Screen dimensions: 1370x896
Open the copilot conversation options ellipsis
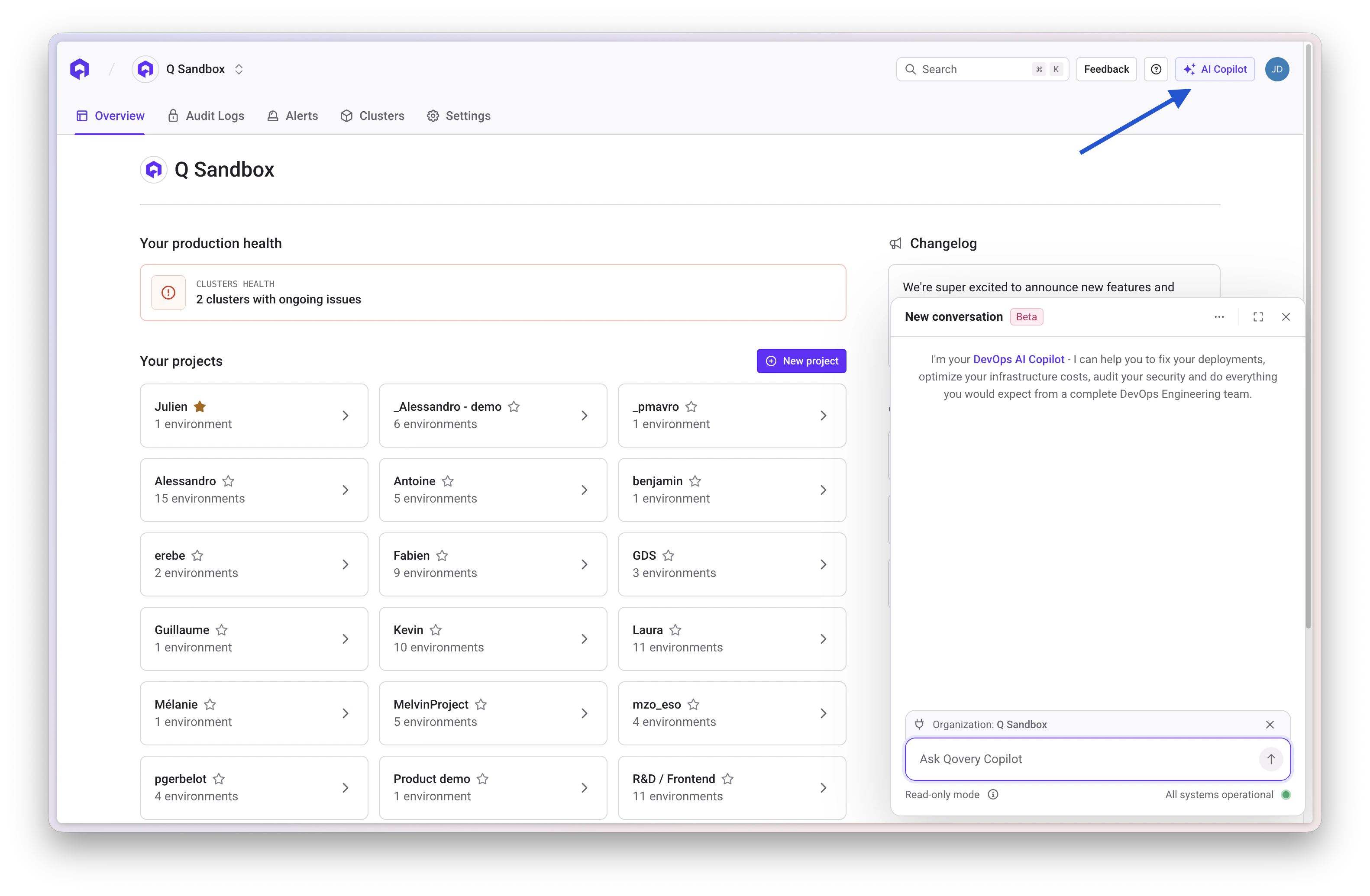pyautogui.click(x=1218, y=316)
